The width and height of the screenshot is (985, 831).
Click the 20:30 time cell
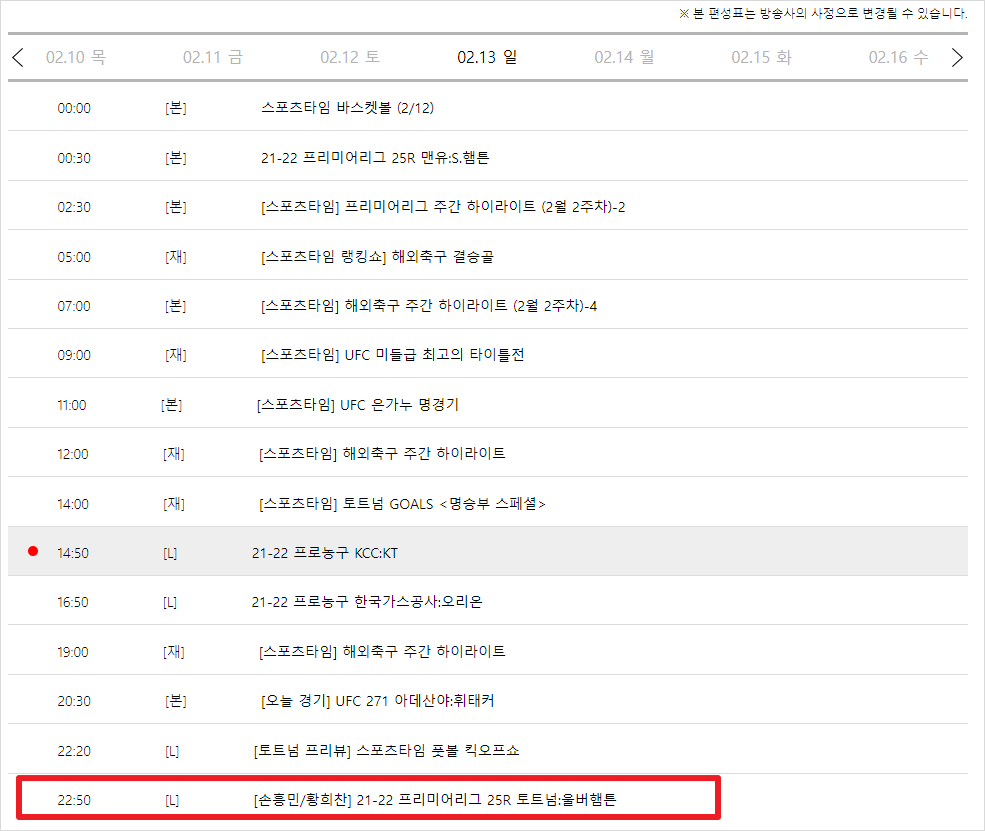point(74,700)
